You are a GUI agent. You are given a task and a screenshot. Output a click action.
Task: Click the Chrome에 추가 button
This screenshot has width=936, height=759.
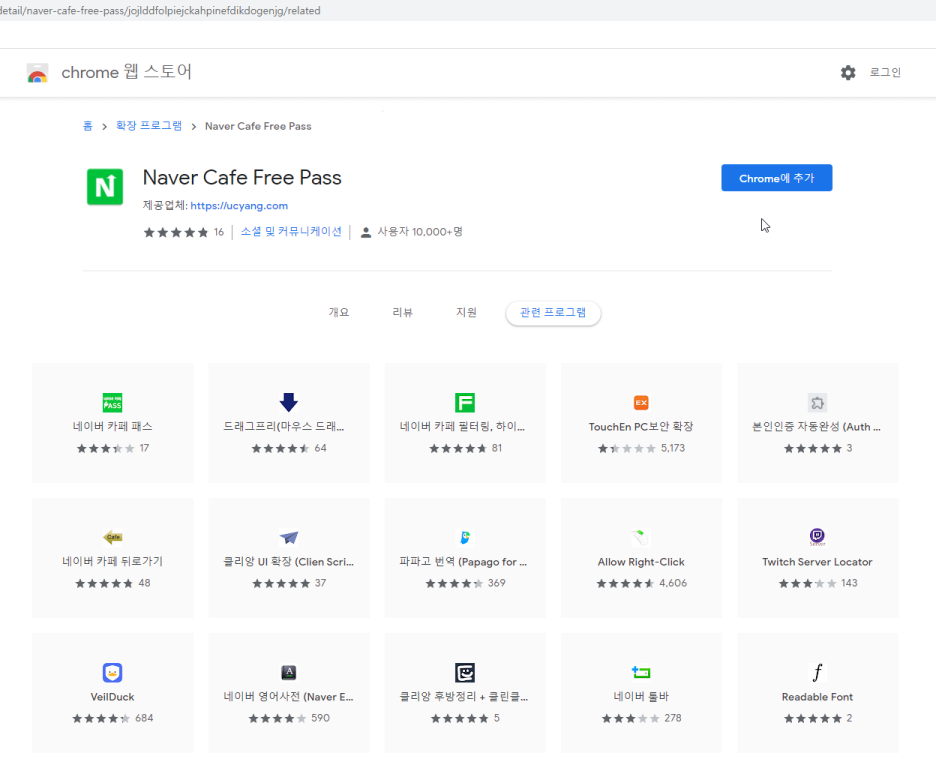coord(777,178)
